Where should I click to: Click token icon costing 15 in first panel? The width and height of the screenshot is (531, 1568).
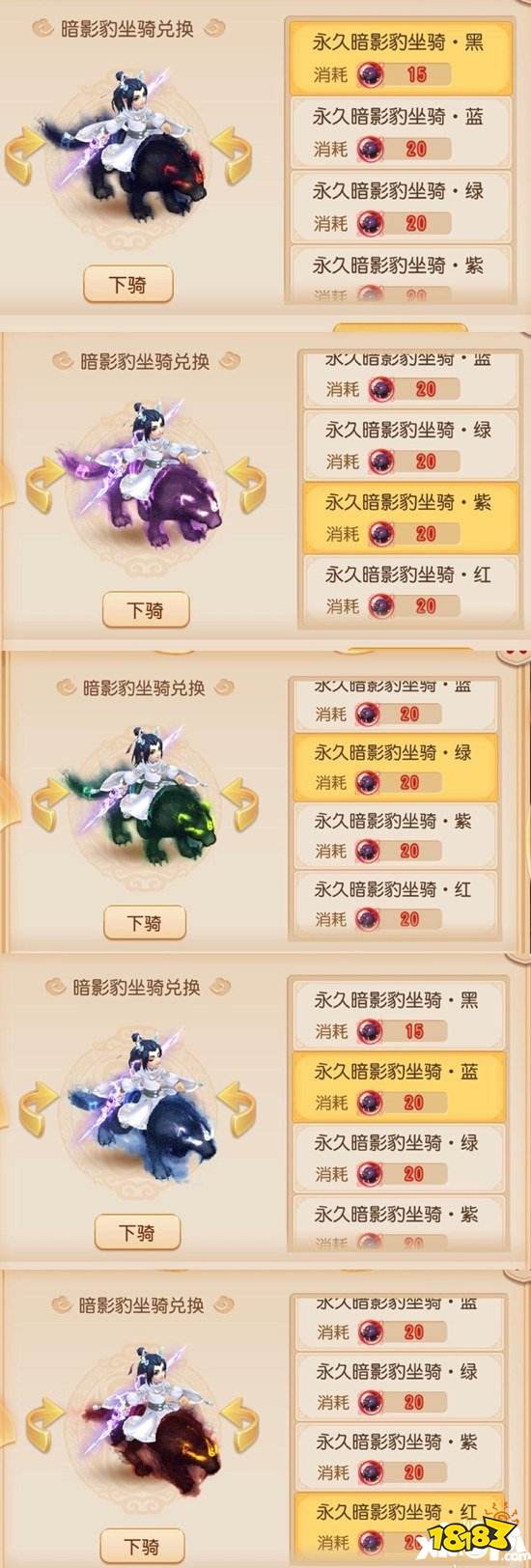tap(370, 74)
